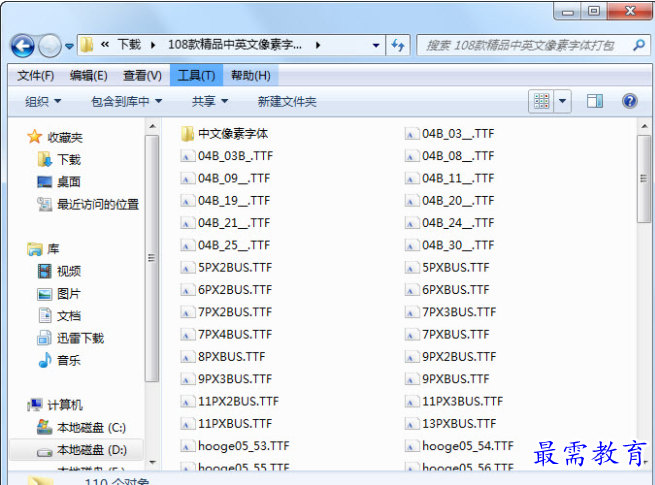The height and width of the screenshot is (485, 655).
Task: Open the 组织 dropdown
Action: click(43, 102)
